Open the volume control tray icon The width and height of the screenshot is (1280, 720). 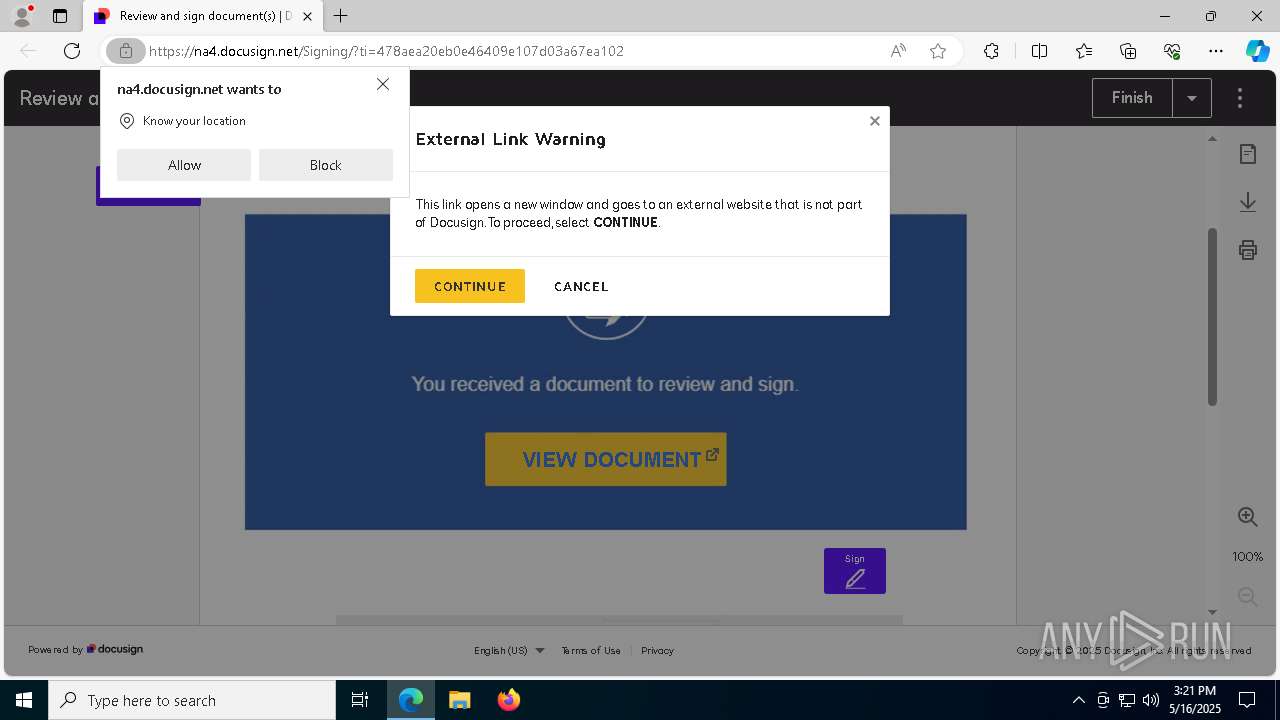[x=1151, y=700]
